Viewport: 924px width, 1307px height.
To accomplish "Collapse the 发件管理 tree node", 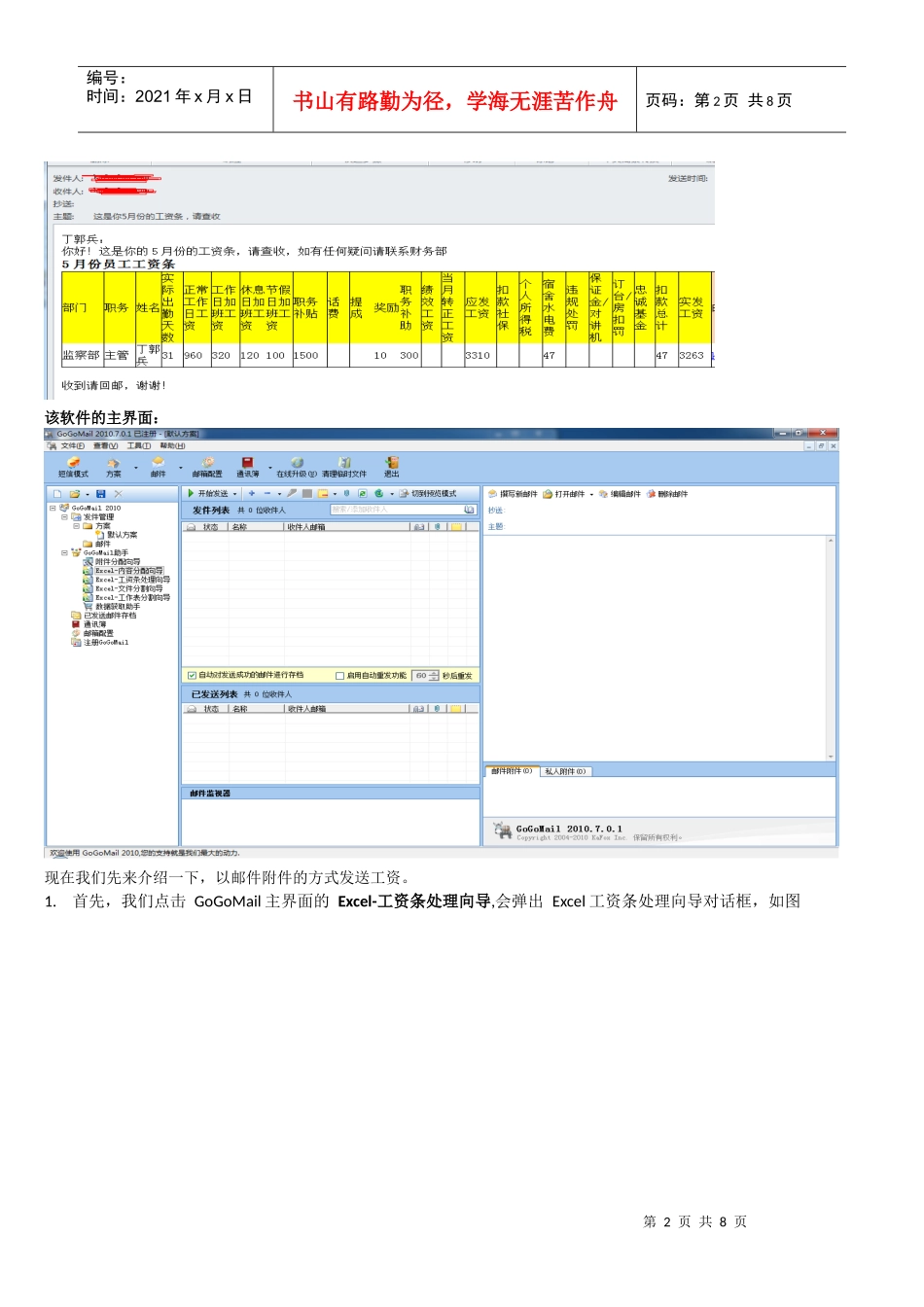I will pyautogui.click(x=64, y=517).
